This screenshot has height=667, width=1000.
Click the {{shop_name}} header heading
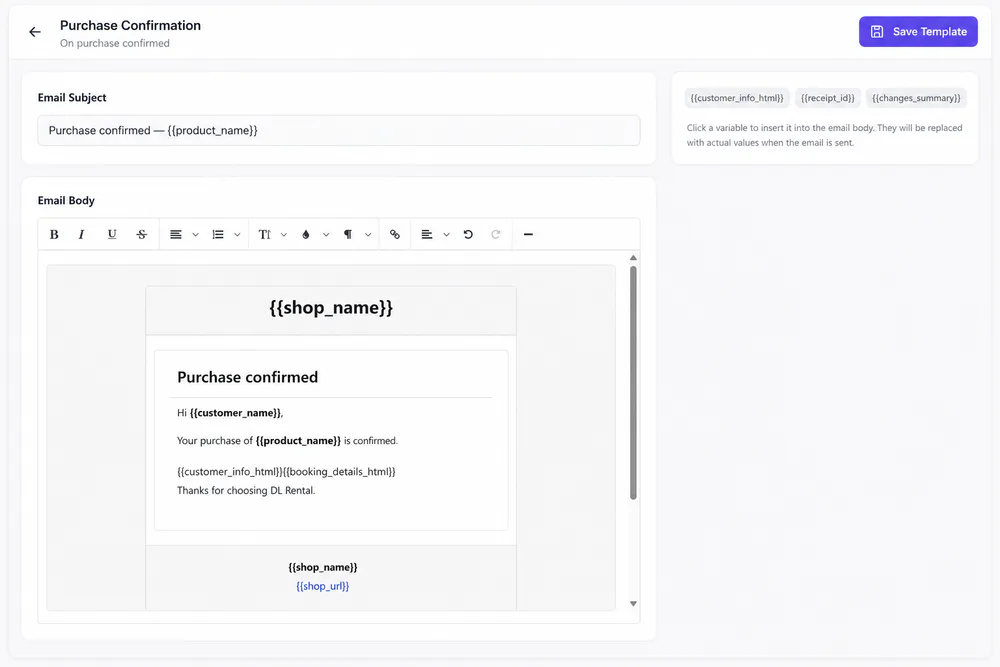click(331, 307)
